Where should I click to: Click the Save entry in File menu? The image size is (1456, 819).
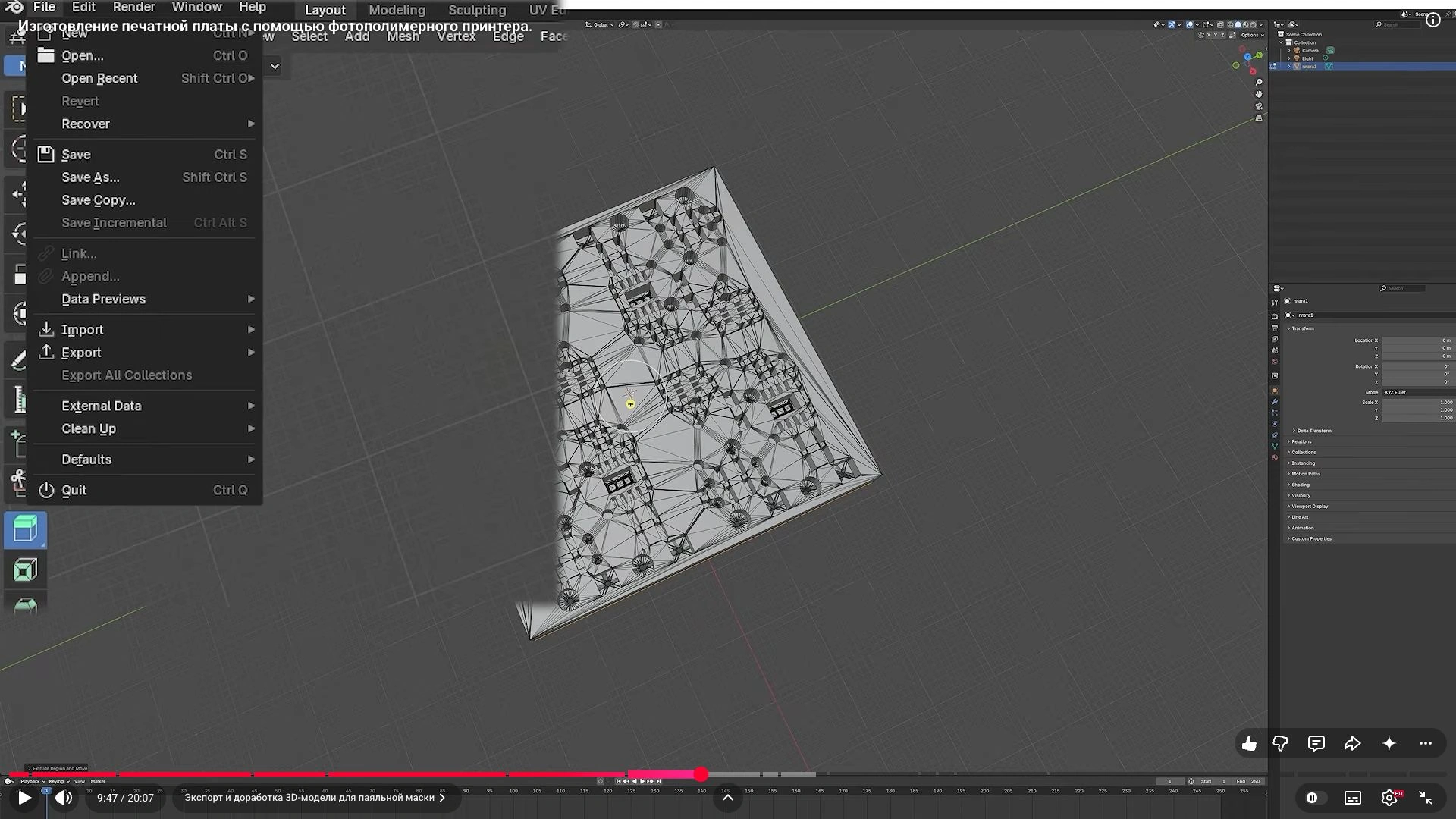(x=144, y=155)
